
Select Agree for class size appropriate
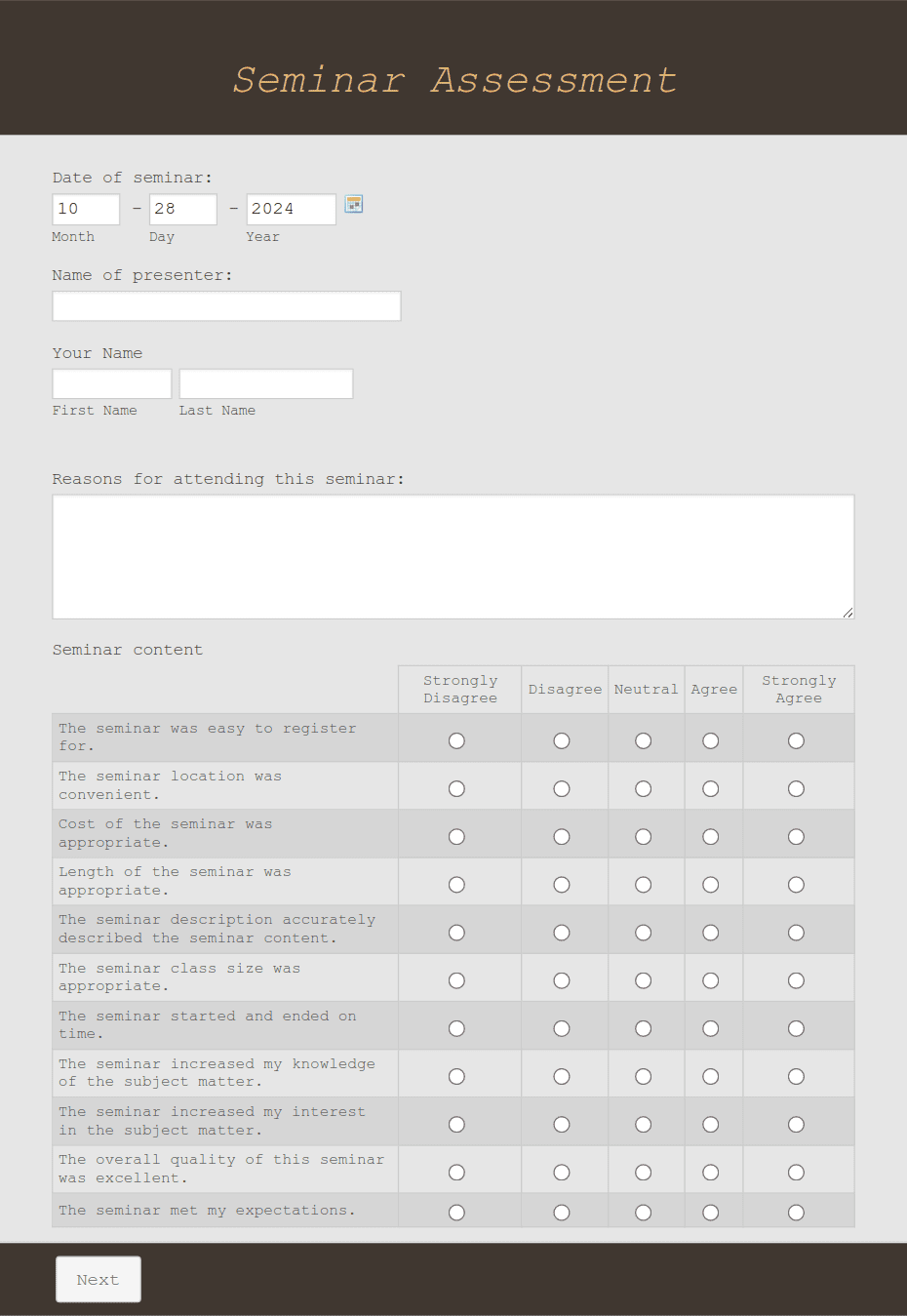[711, 980]
